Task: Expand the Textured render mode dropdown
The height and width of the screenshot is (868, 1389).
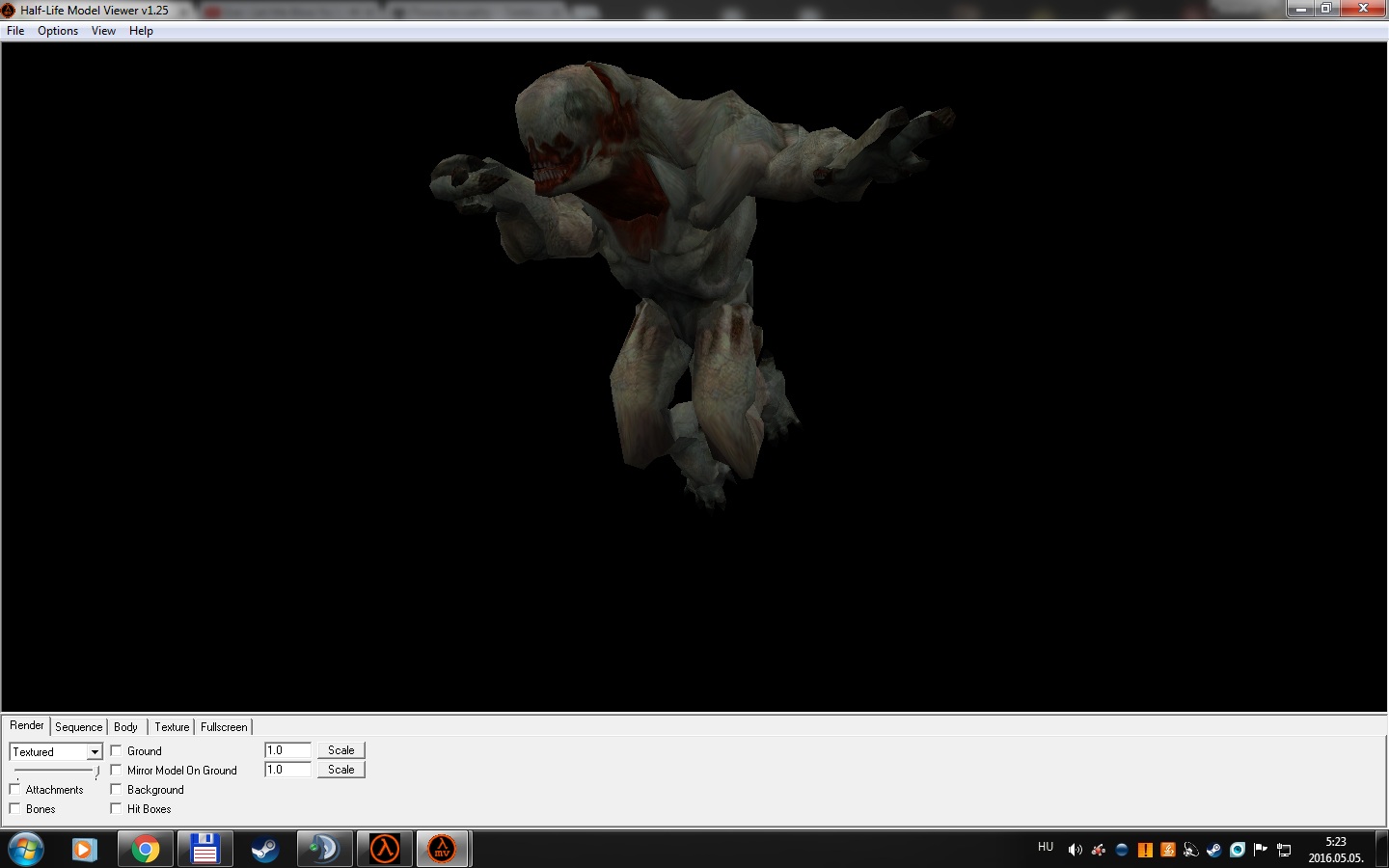Action: [x=95, y=751]
